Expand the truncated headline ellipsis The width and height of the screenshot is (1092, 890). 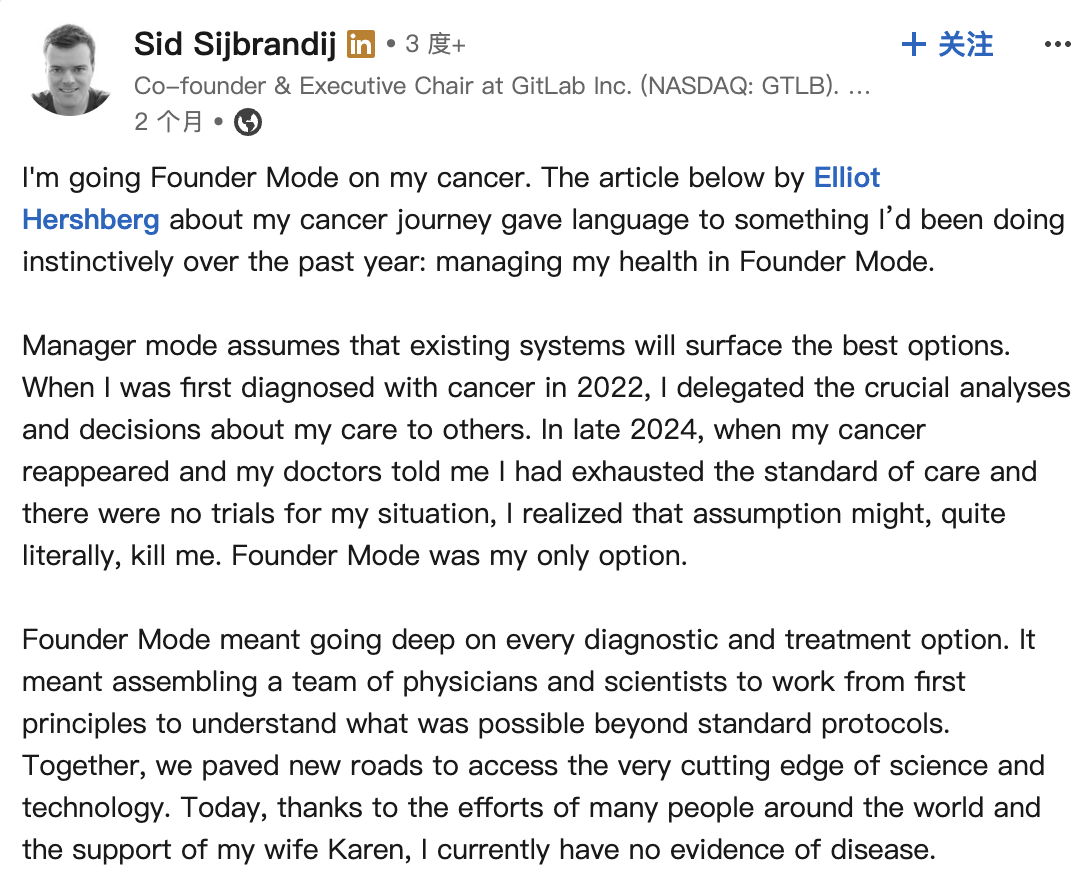858,86
